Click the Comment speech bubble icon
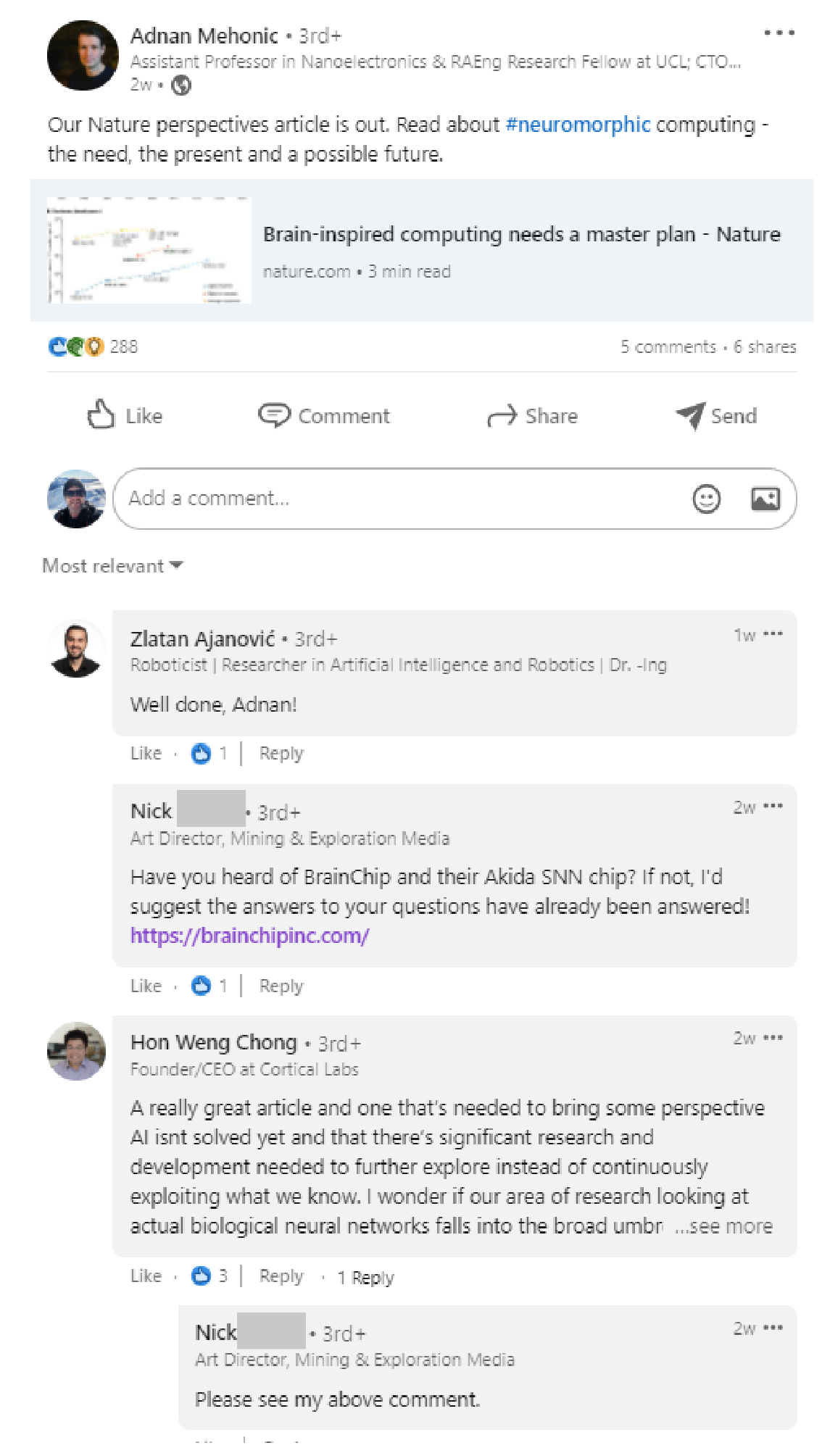The height and width of the screenshot is (1456, 830). [274, 415]
